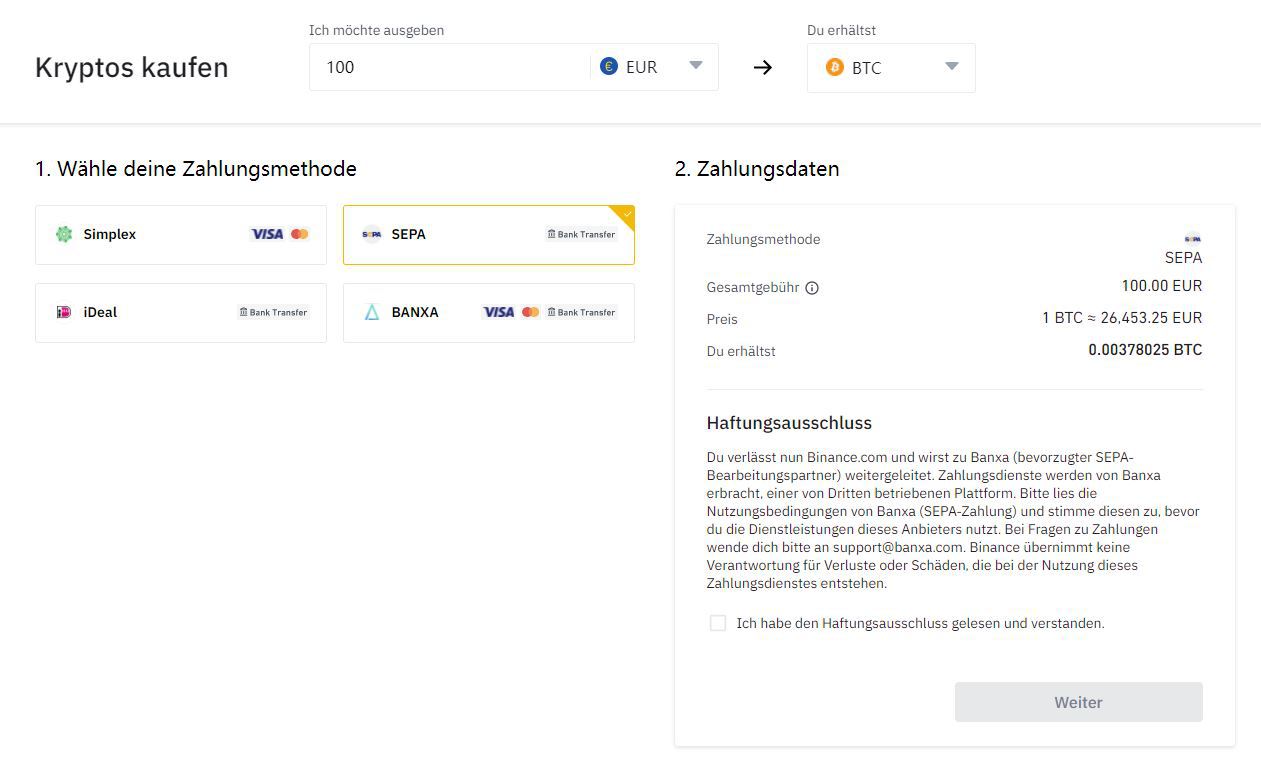Select the iDeal payment icon

pyautogui.click(x=64, y=312)
